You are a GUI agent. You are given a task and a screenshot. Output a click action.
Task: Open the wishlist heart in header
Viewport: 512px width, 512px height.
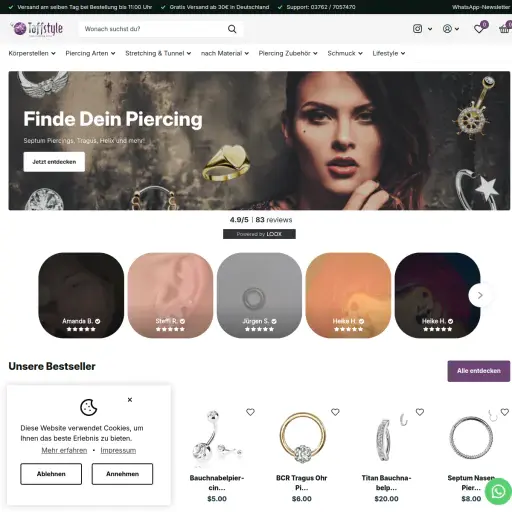pos(479,29)
